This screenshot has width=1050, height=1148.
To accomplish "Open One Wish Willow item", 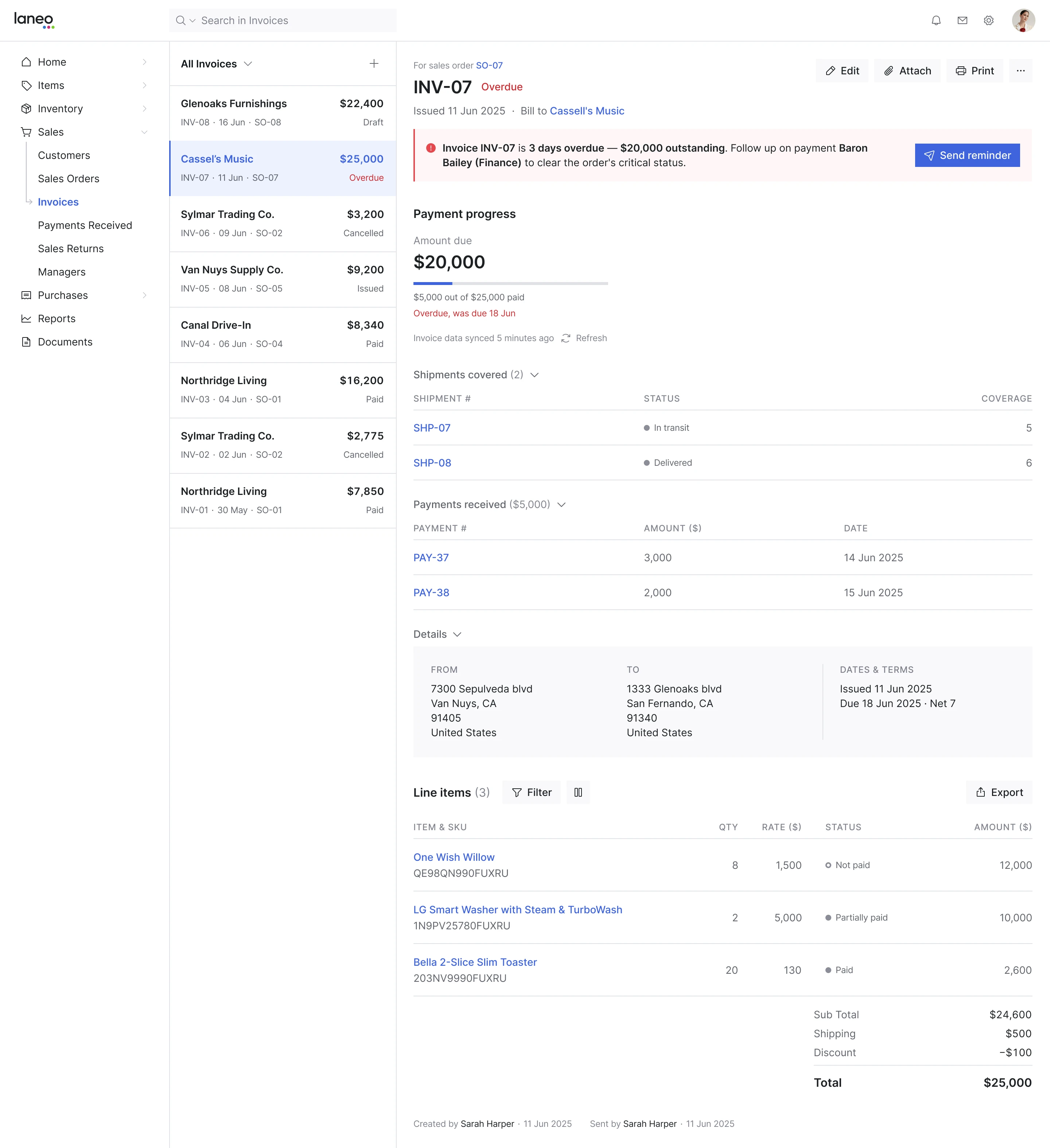I will (x=454, y=858).
